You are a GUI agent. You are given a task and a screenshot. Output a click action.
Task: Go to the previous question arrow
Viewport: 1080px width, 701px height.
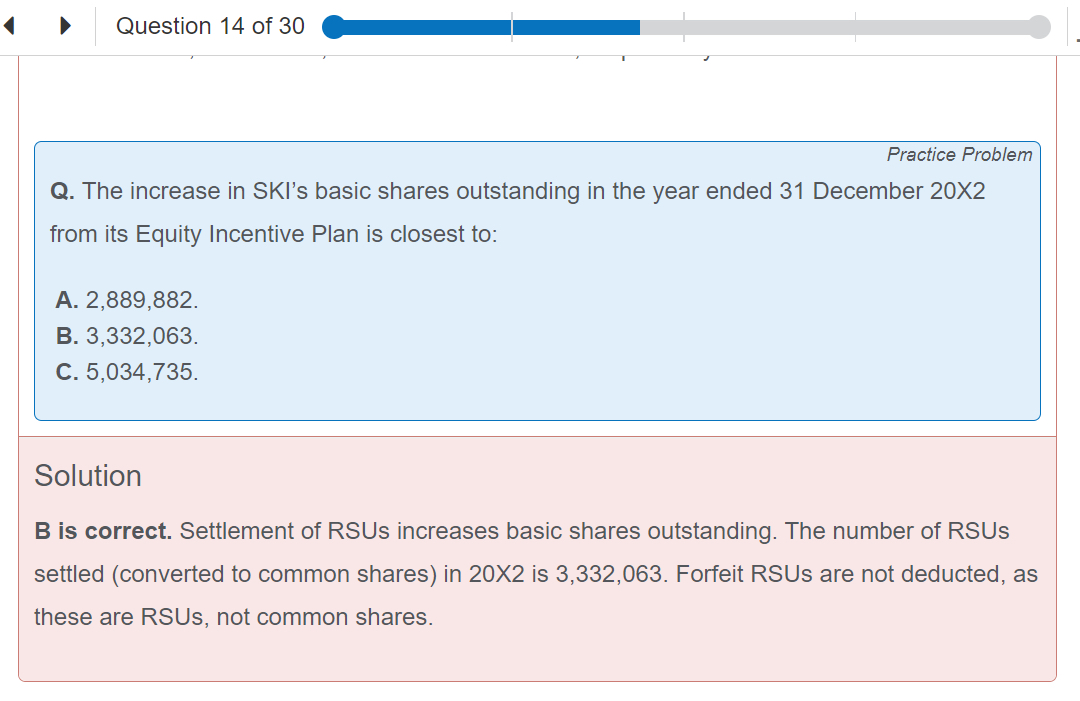[x=12, y=27]
